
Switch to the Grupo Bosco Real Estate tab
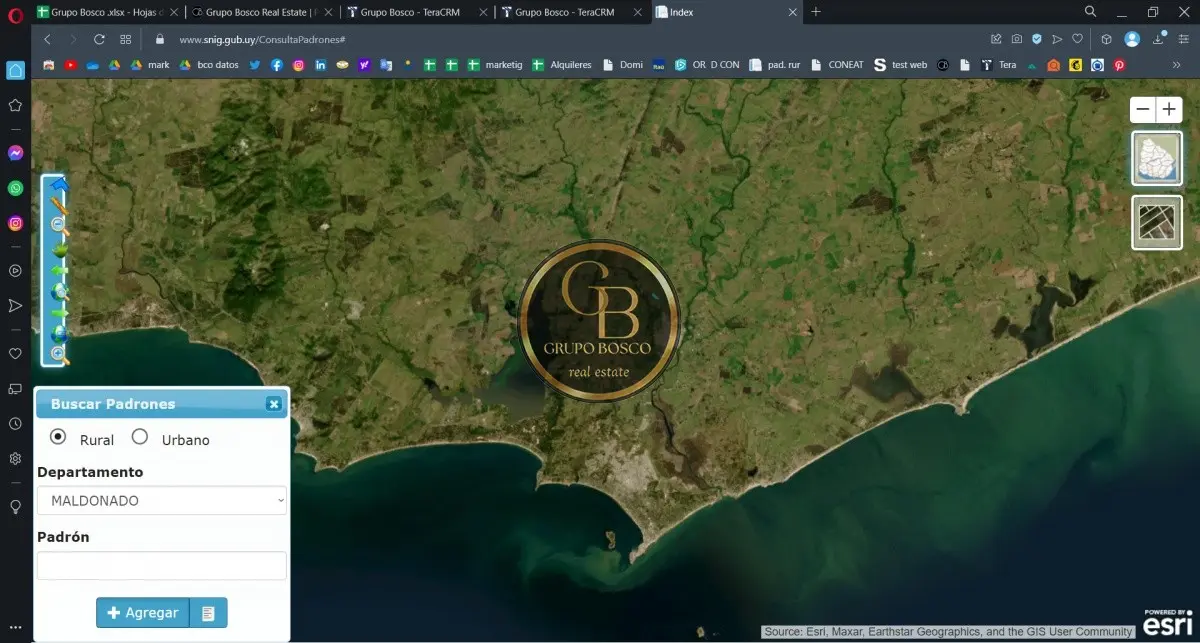[x=261, y=12]
